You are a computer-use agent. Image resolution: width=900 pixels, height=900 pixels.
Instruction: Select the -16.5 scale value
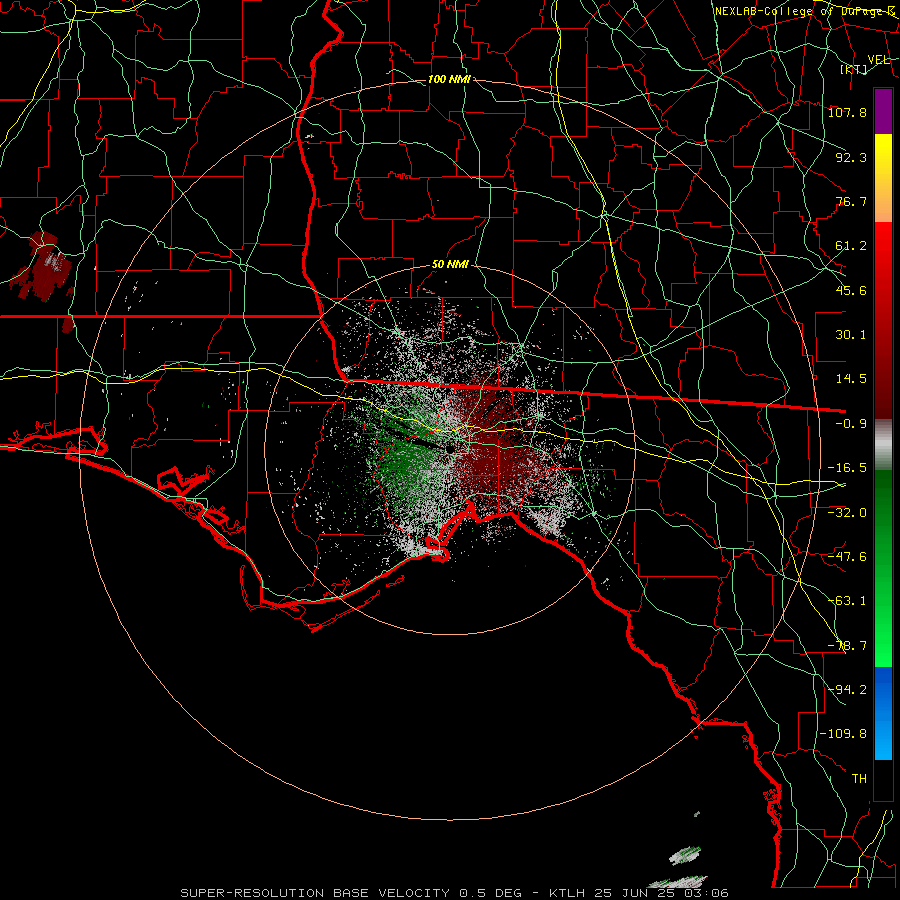tap(847, 468)
